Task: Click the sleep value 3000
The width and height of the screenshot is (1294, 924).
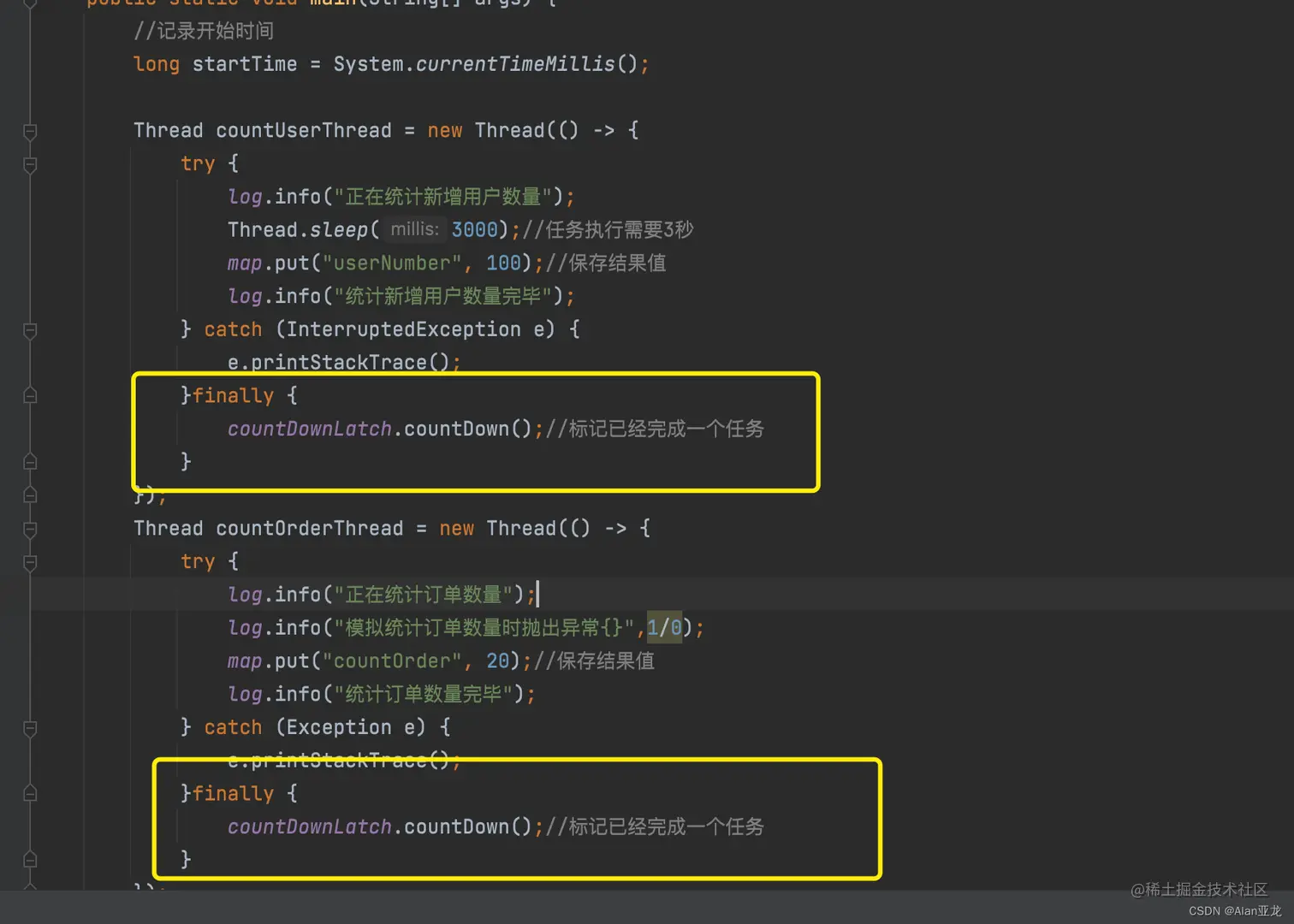Action: (x=474, y=229)
